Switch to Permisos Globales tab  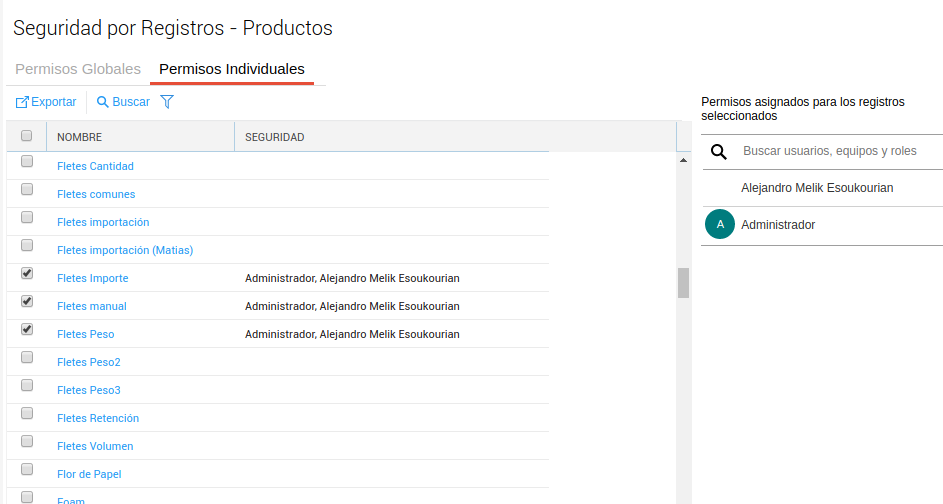78,70
